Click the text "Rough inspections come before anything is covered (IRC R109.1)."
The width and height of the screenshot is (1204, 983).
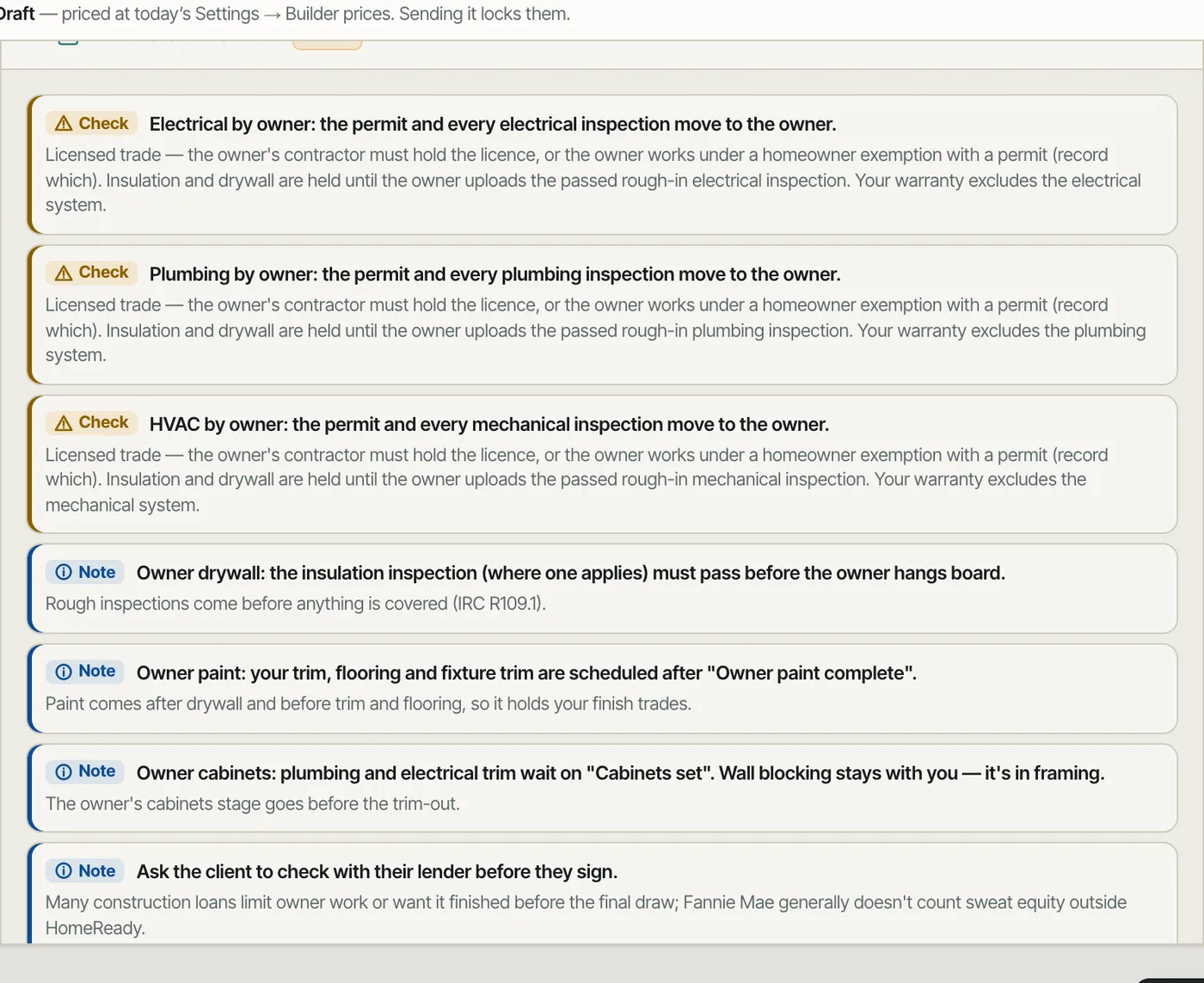pos(296,604)
